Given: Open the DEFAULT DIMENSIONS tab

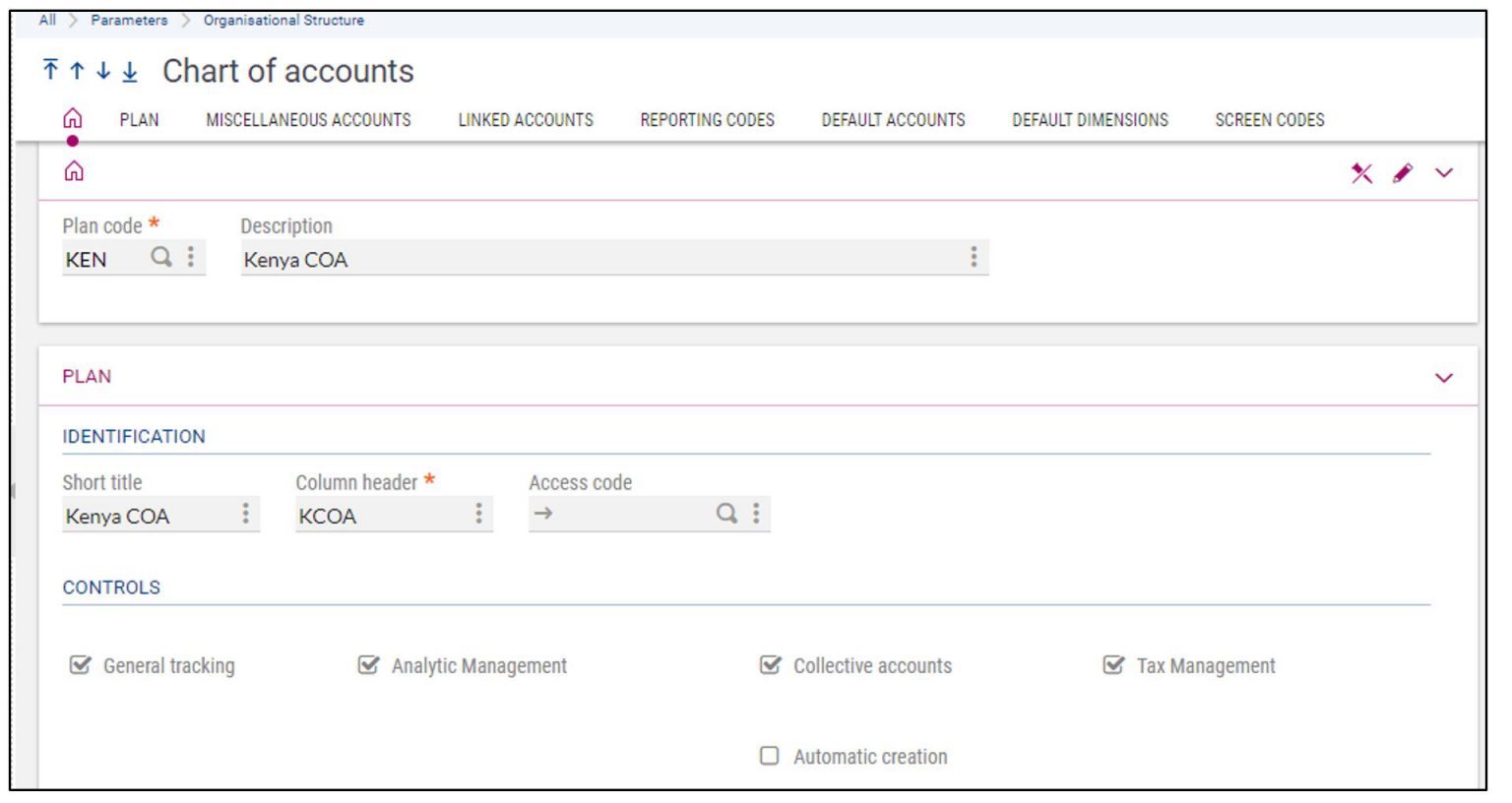Looking at the screenshot, I should click(x=1092, y=120).
